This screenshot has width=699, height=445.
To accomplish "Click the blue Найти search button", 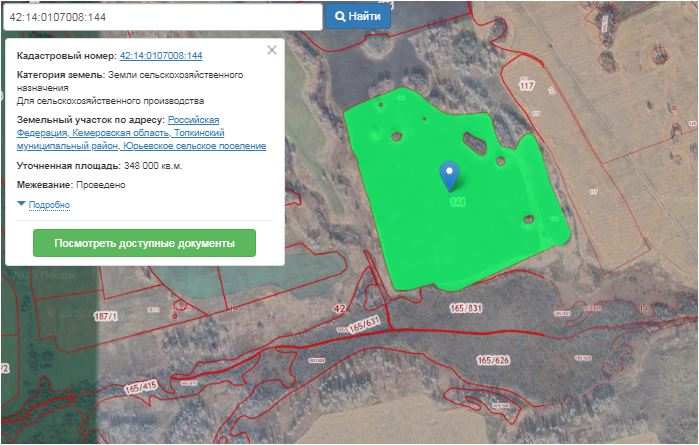I will 357,16.
